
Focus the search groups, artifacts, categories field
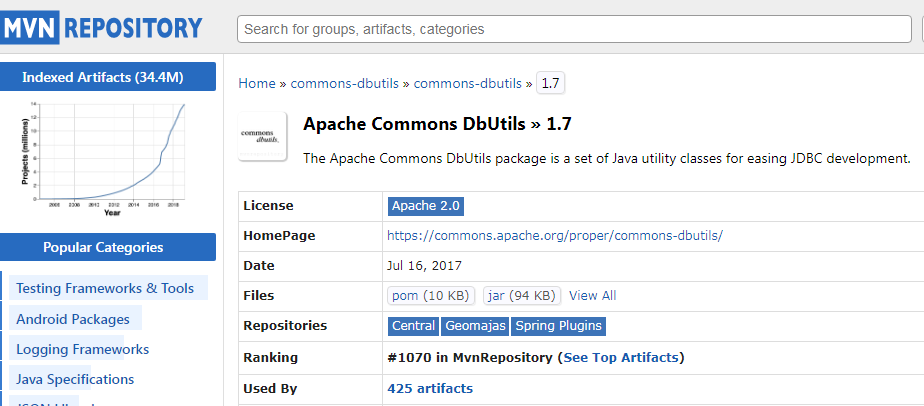coord(574,29)
